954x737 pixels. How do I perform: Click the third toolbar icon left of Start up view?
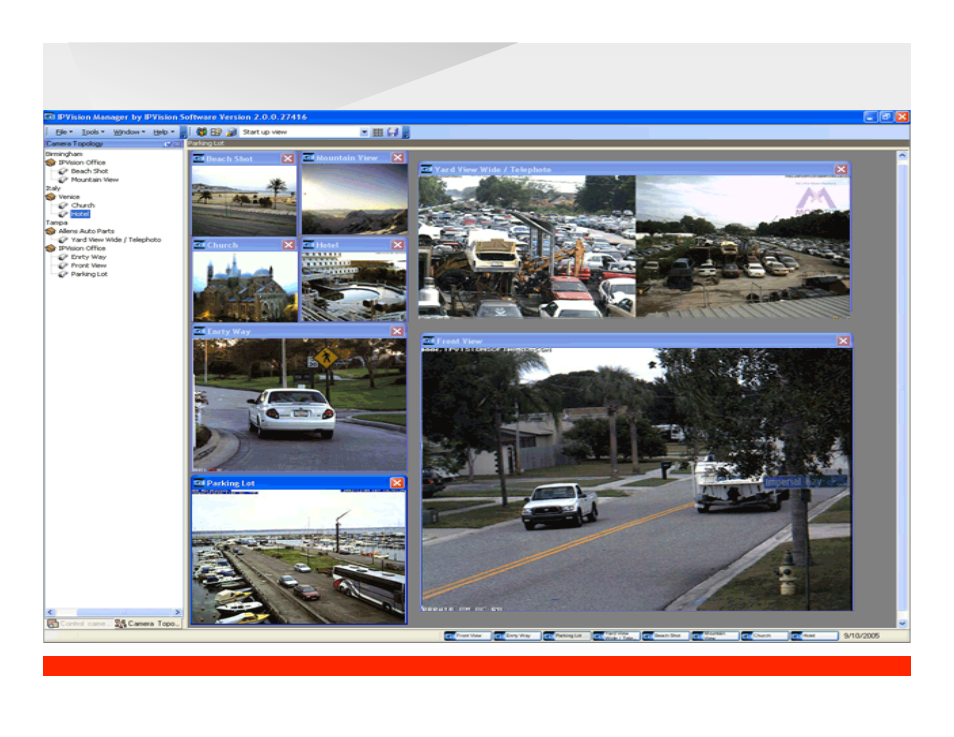231,132
